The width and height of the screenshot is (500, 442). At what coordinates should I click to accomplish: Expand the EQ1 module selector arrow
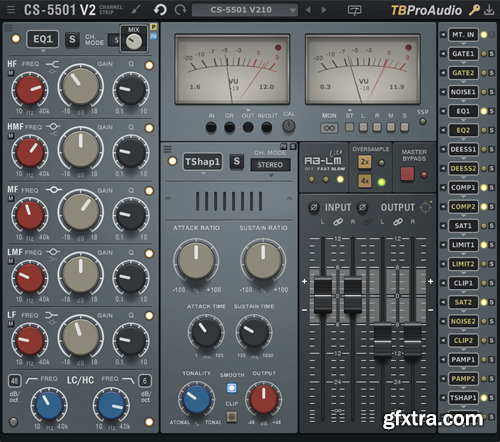[43, 51]
